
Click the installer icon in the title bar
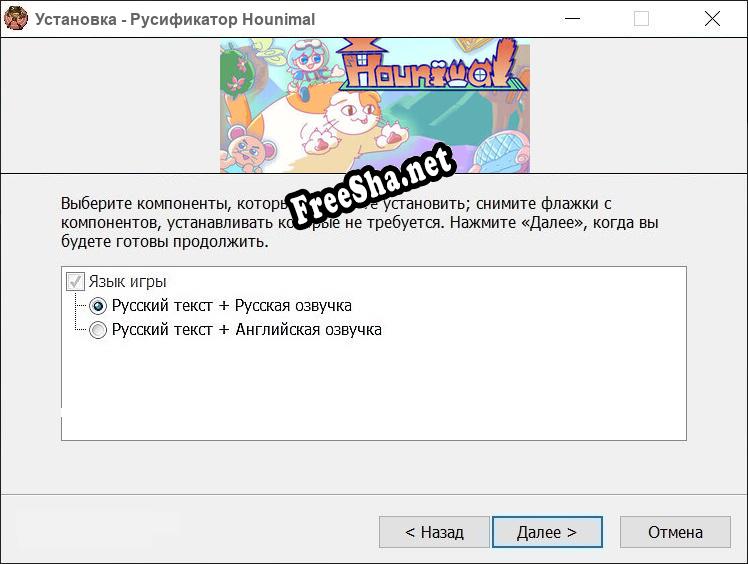(16, 19)
